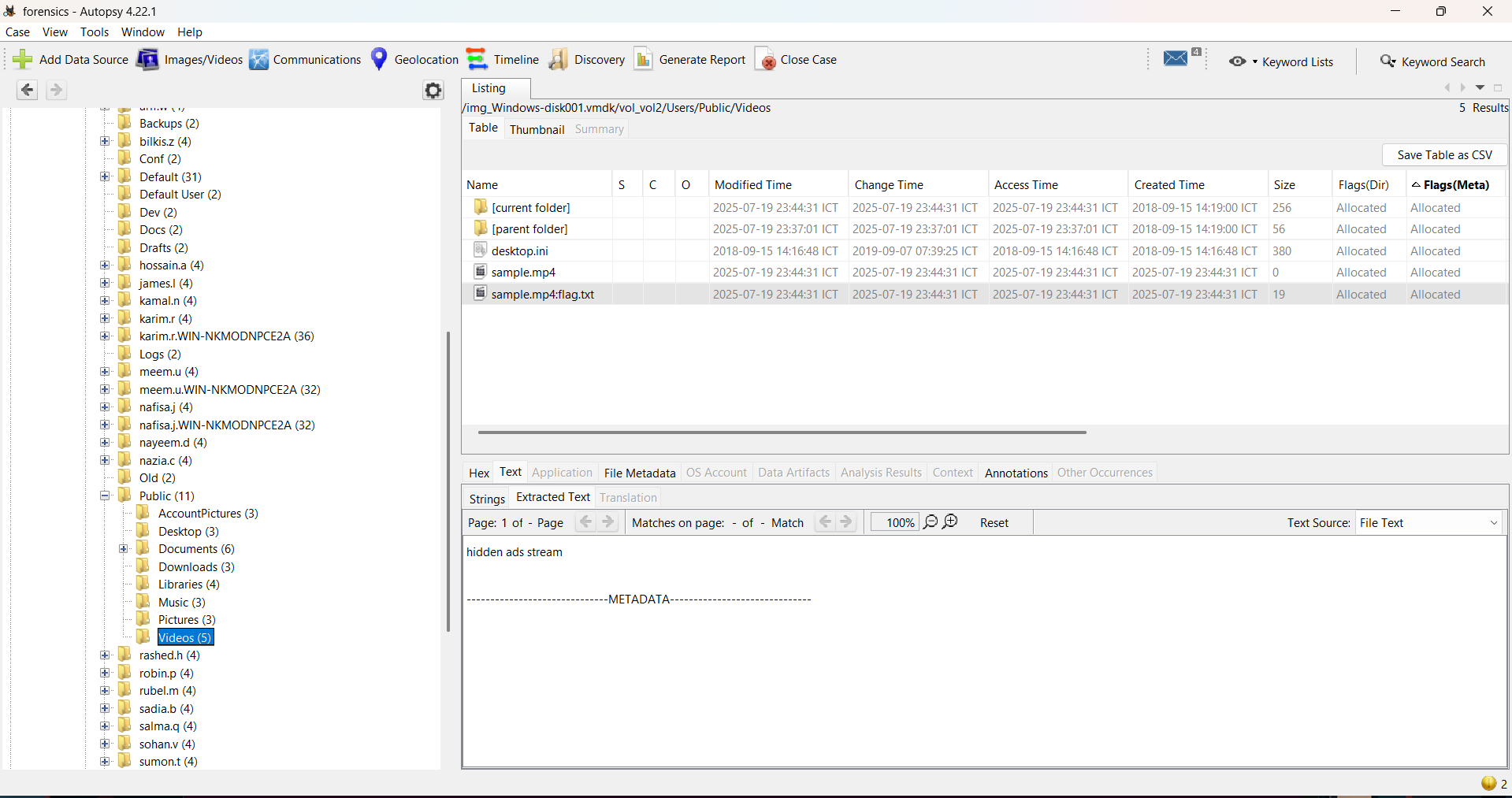Expand the Documents folder node
1512x798 pixels.
(124, 549)
